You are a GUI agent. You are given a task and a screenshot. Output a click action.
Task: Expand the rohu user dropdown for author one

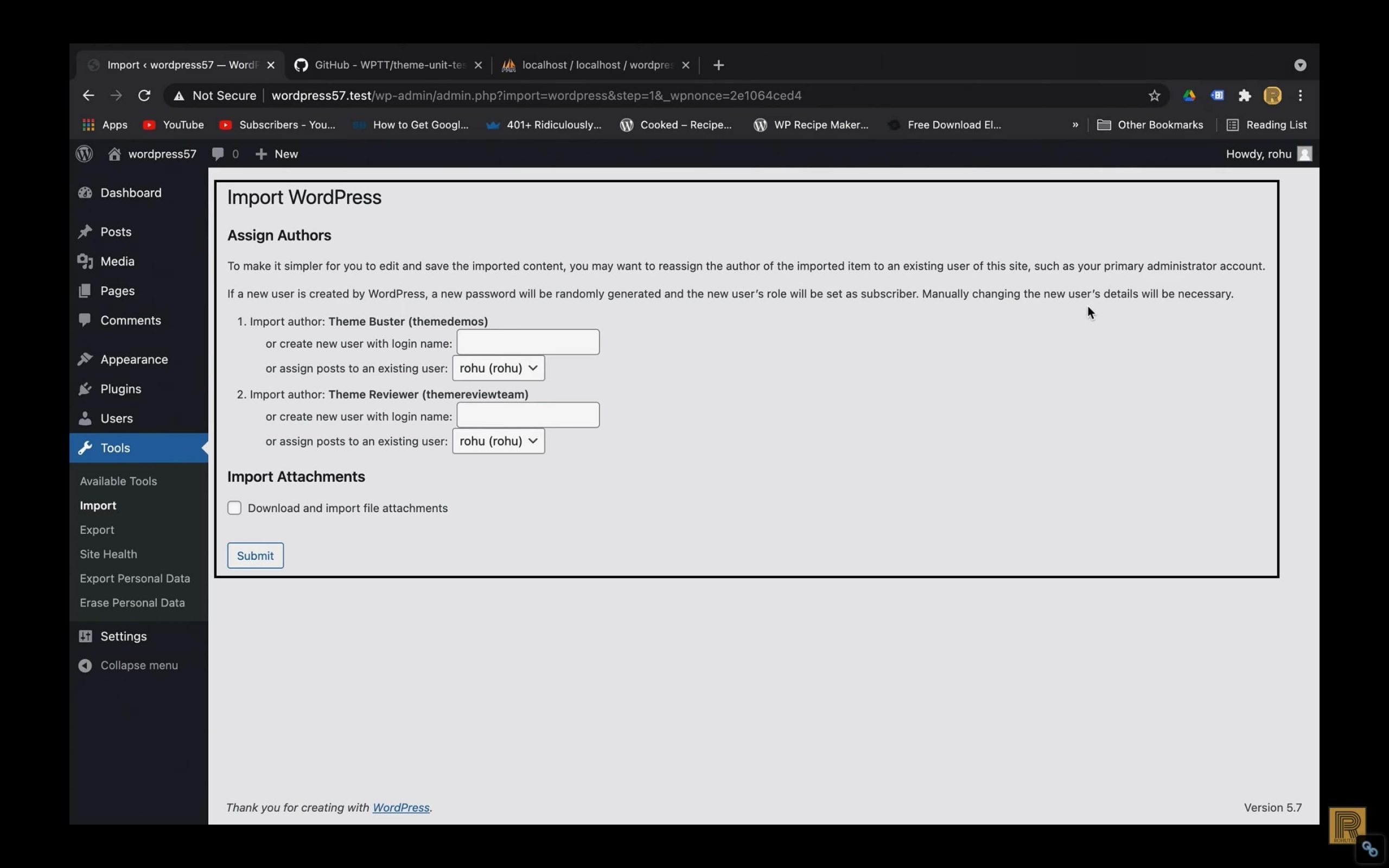tap(498, 367)
